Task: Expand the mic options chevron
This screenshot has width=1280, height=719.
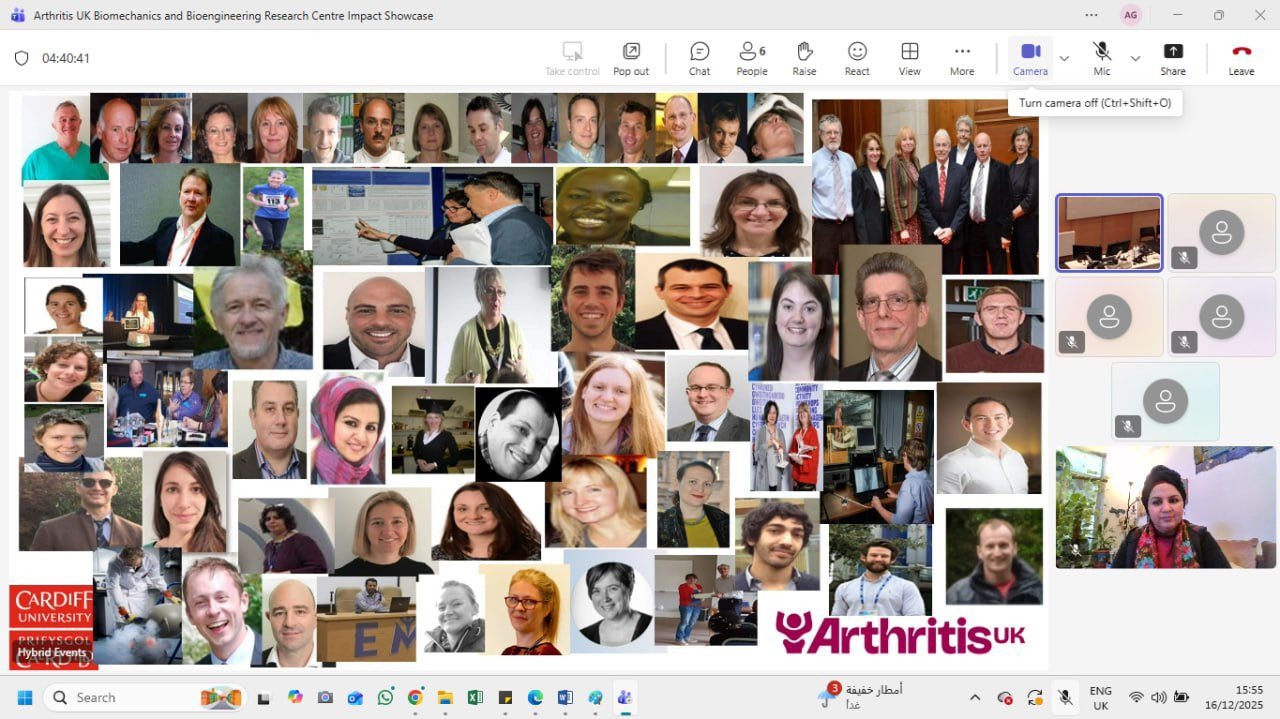Action: click(x=1135, y=58)
